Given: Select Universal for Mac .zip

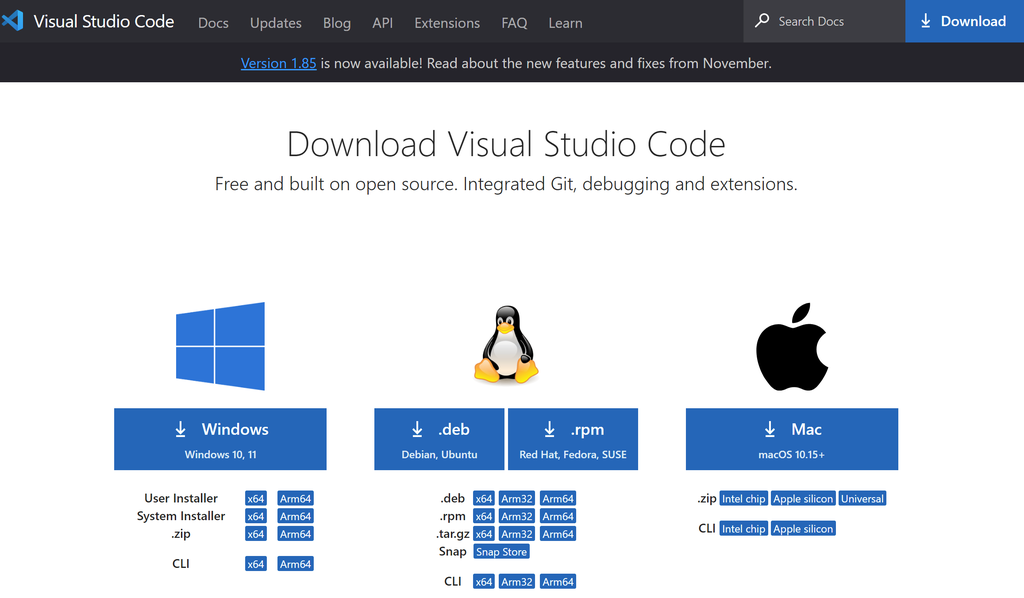Looking at the screenshot, I should [862, 499].
